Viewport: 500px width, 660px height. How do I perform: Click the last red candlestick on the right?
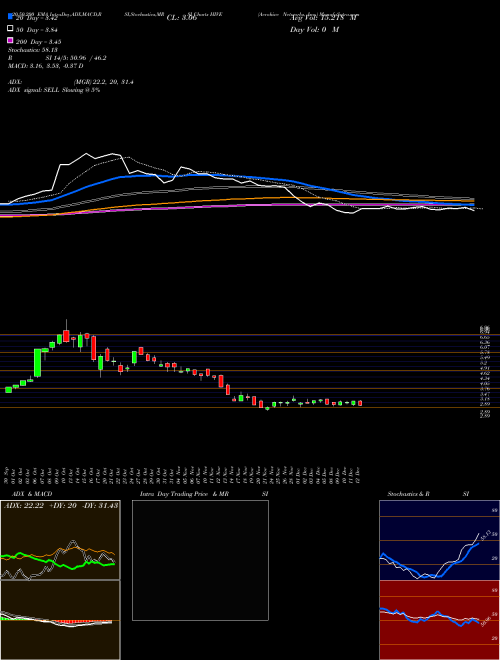point(360,403)
